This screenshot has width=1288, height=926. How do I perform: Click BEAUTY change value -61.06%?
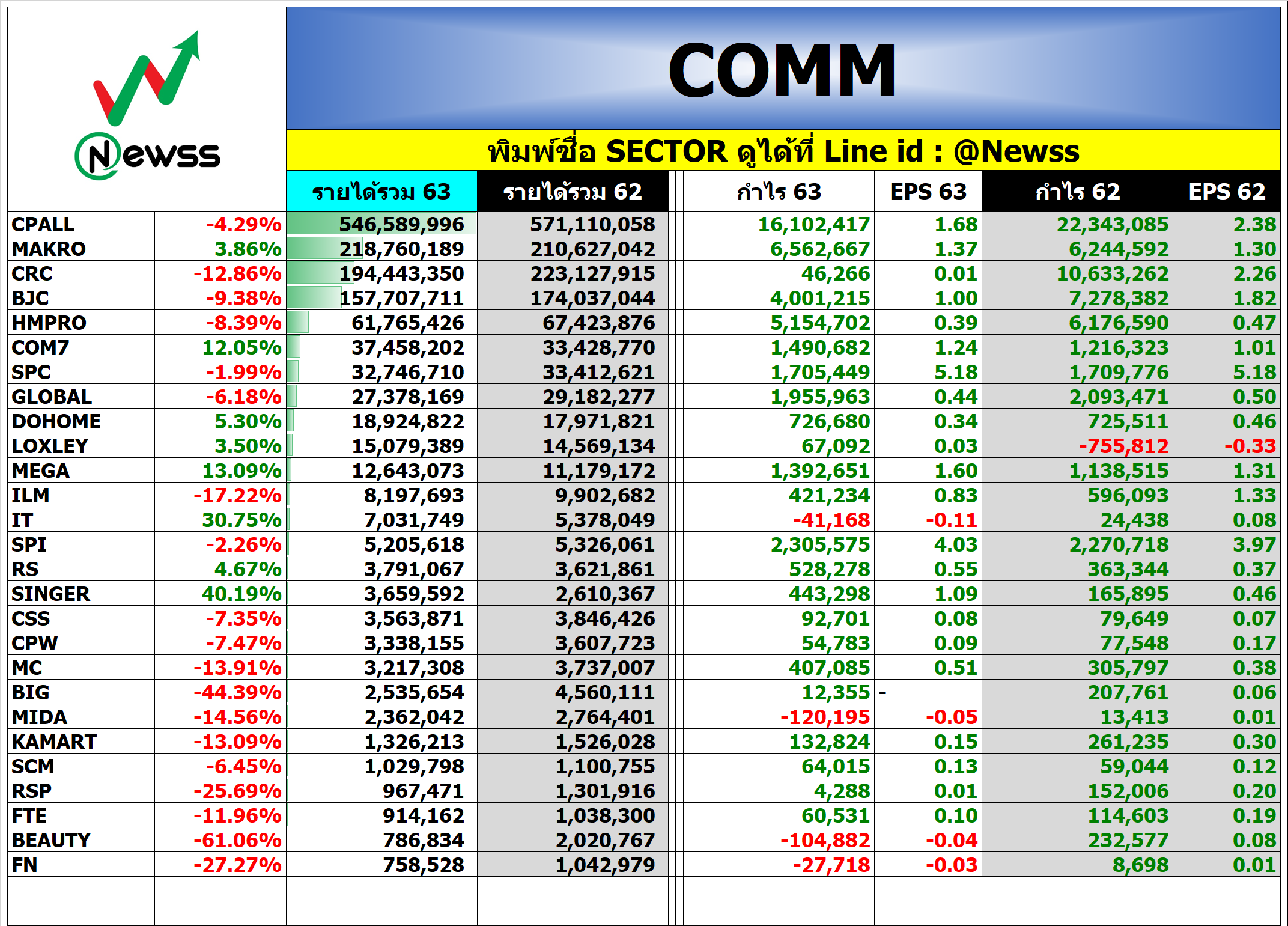220,840
